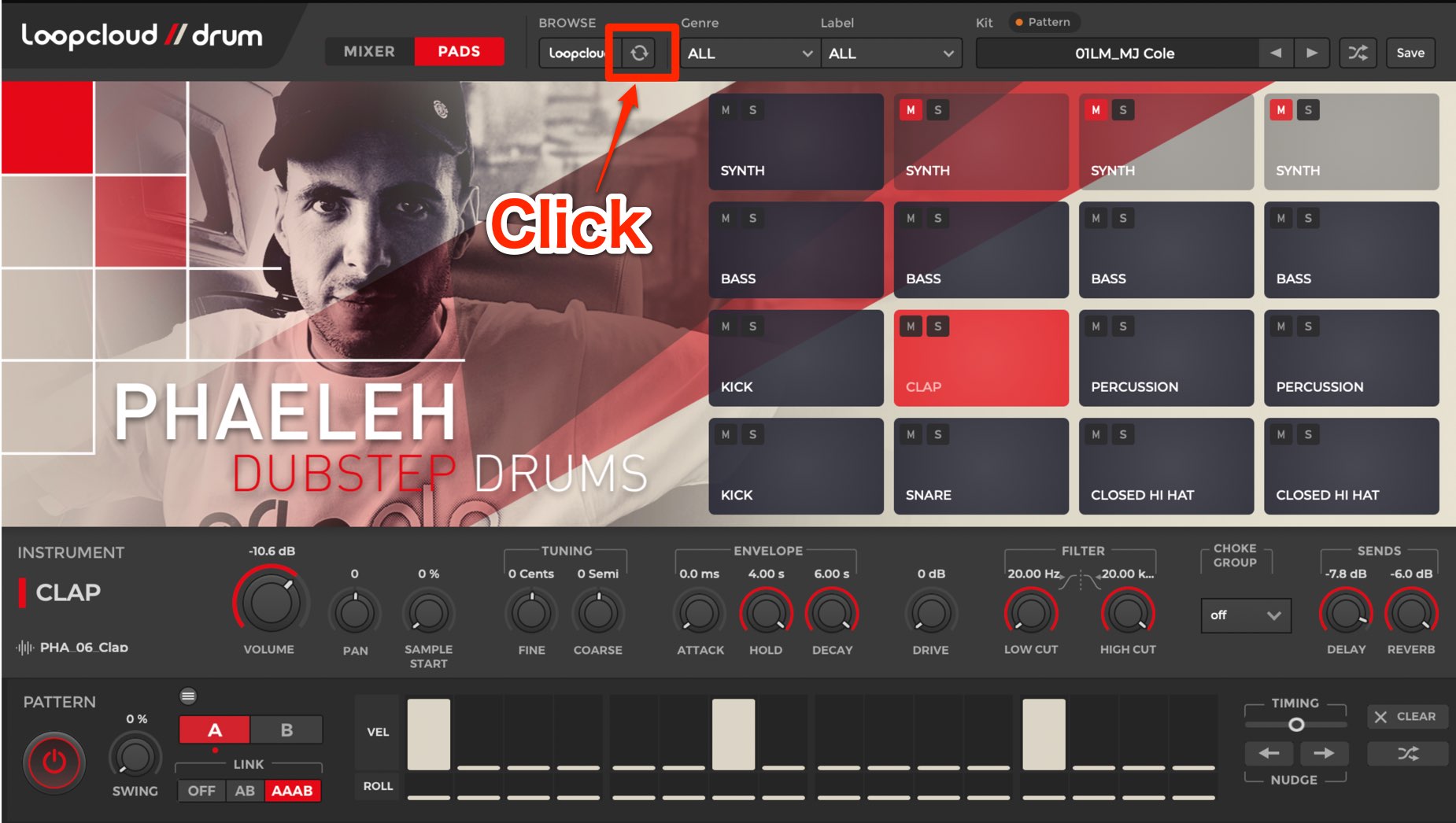Select the SNARE pad
This screenshot has height=823, width=1456.
[x=981, y=466]
